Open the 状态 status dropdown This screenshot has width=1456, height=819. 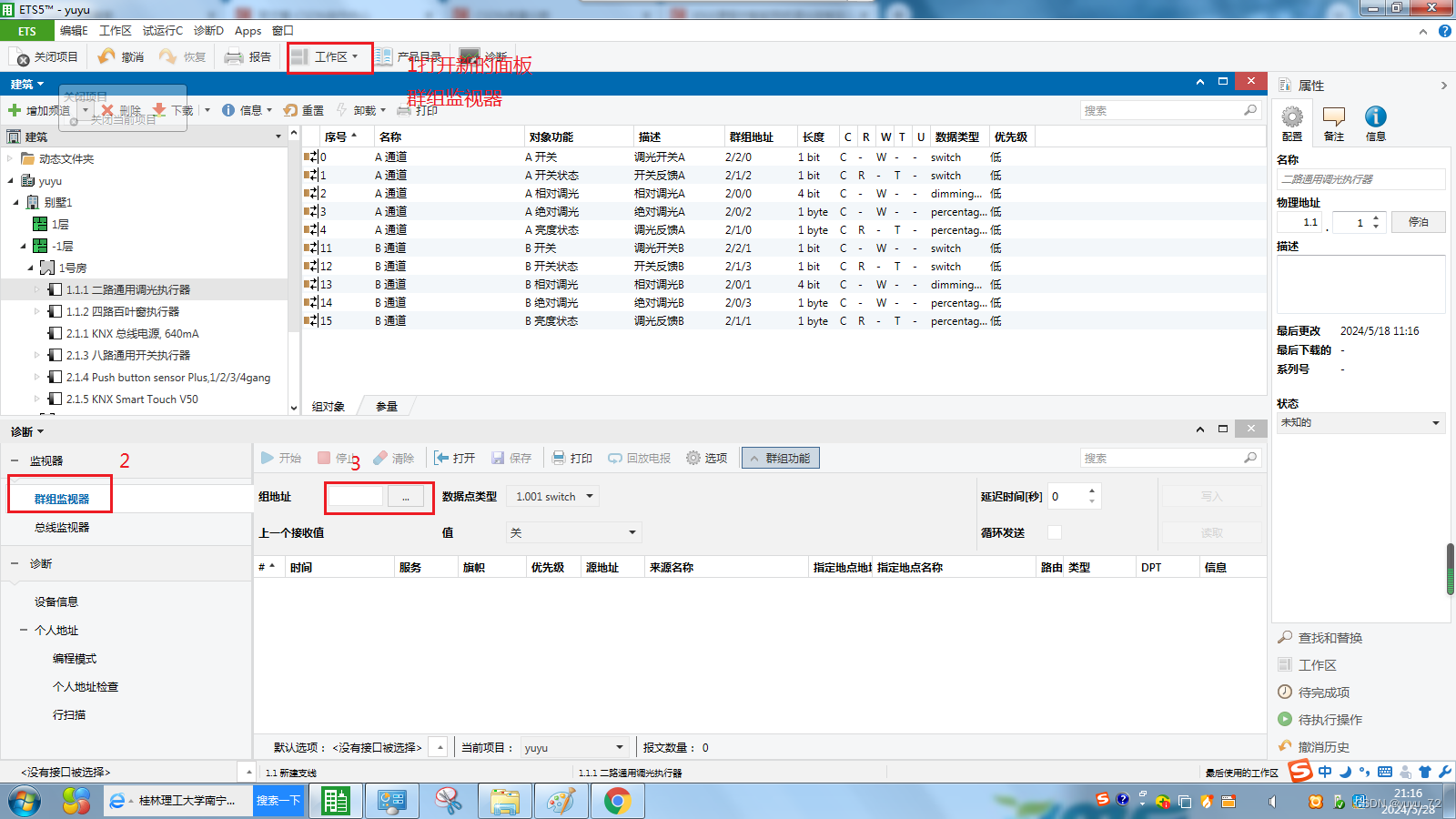pos(1360,422)
